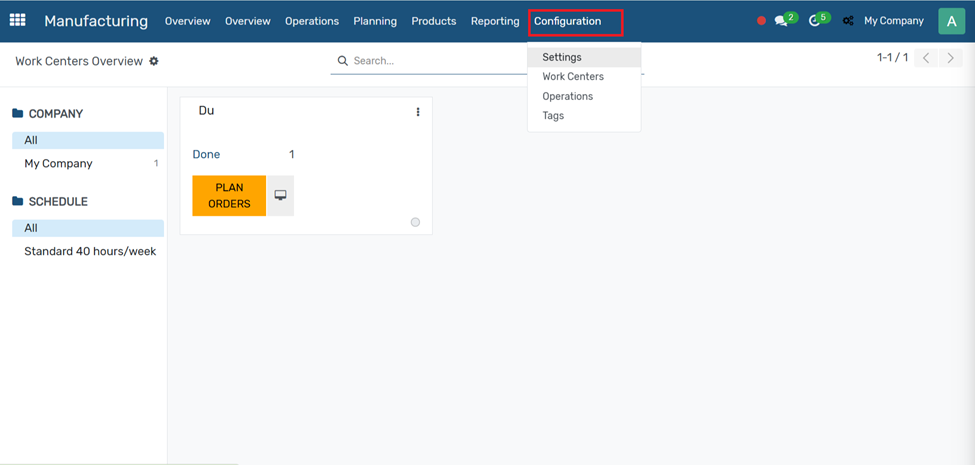This screenshot has width=975, height=465.
Task: Open the activities clock icon
Action: (x=815, y=21)
